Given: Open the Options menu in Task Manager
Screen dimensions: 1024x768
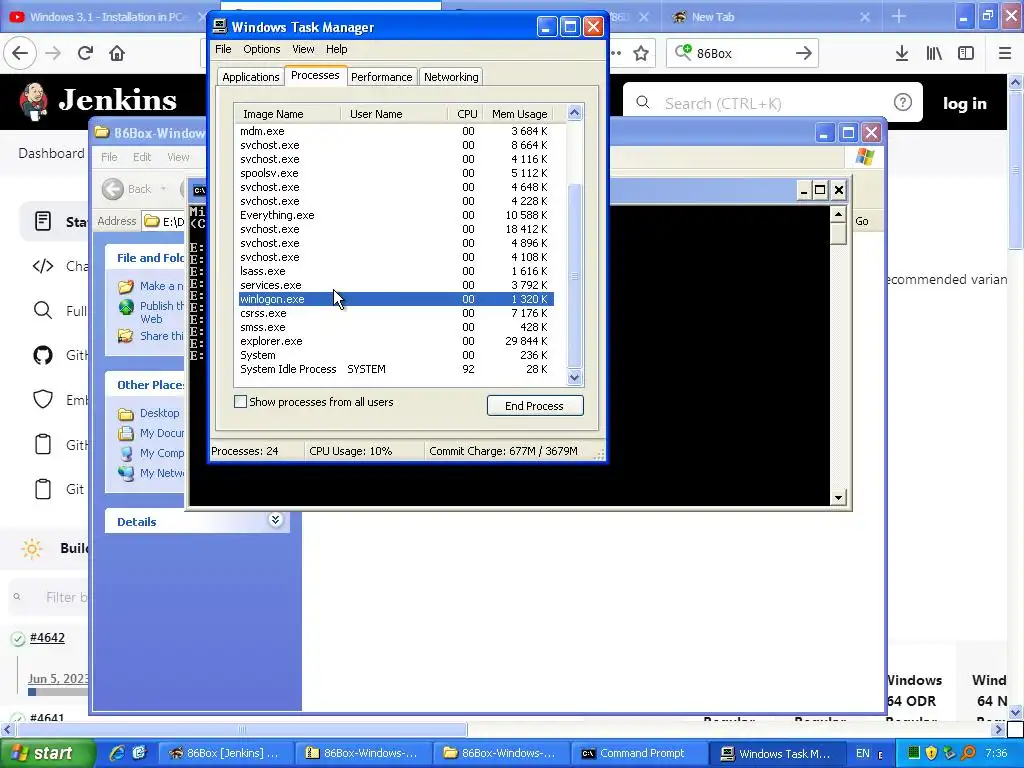Looking at the screenshot, I should click(x=261, y=49).
